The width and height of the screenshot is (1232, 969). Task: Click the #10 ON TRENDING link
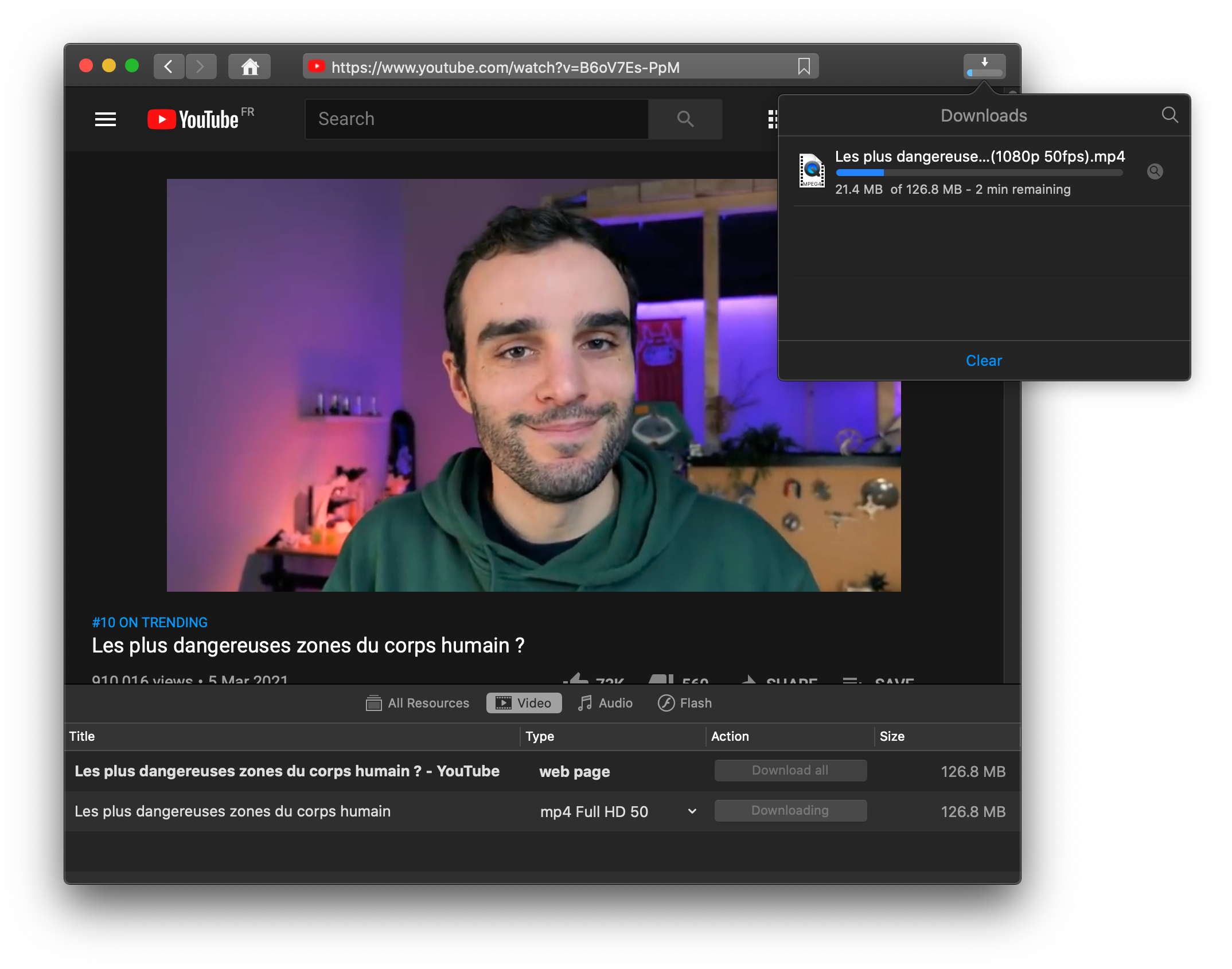[x=150, y=623]
